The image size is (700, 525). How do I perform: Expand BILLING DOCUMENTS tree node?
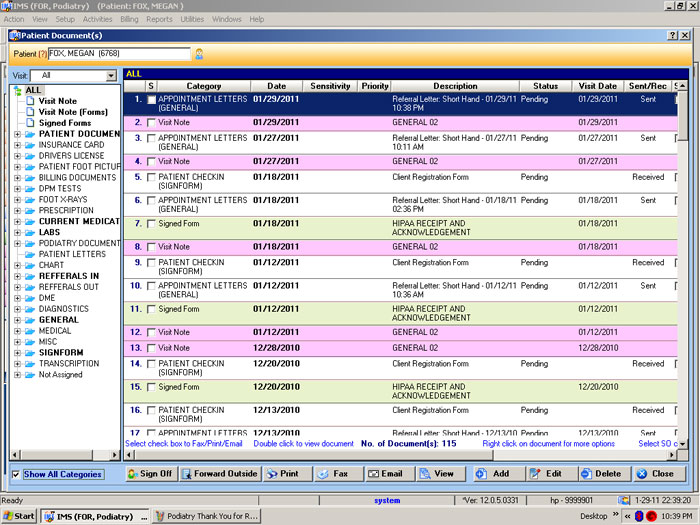tap(17, 178)
